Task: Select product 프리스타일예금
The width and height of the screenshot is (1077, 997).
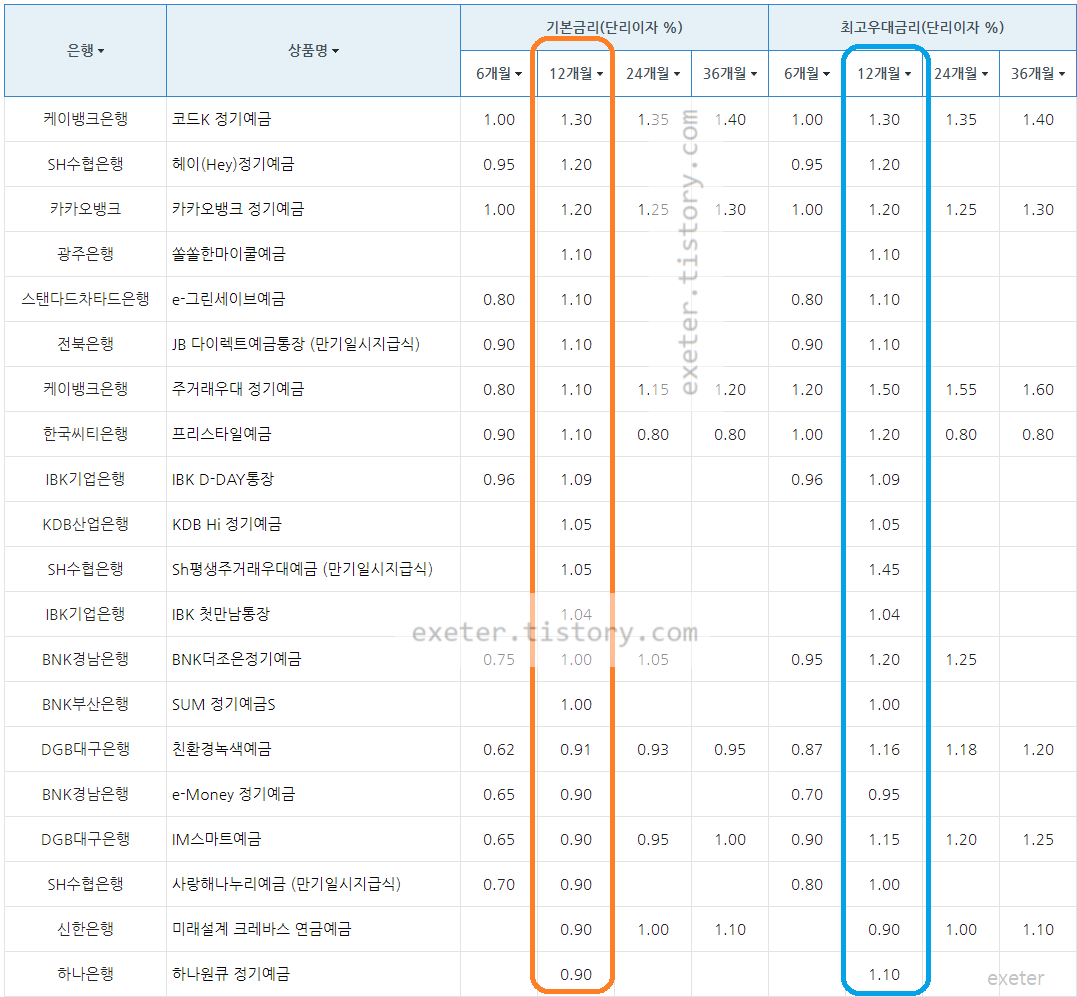Action: pyautogui.click(x=221, y=434)
